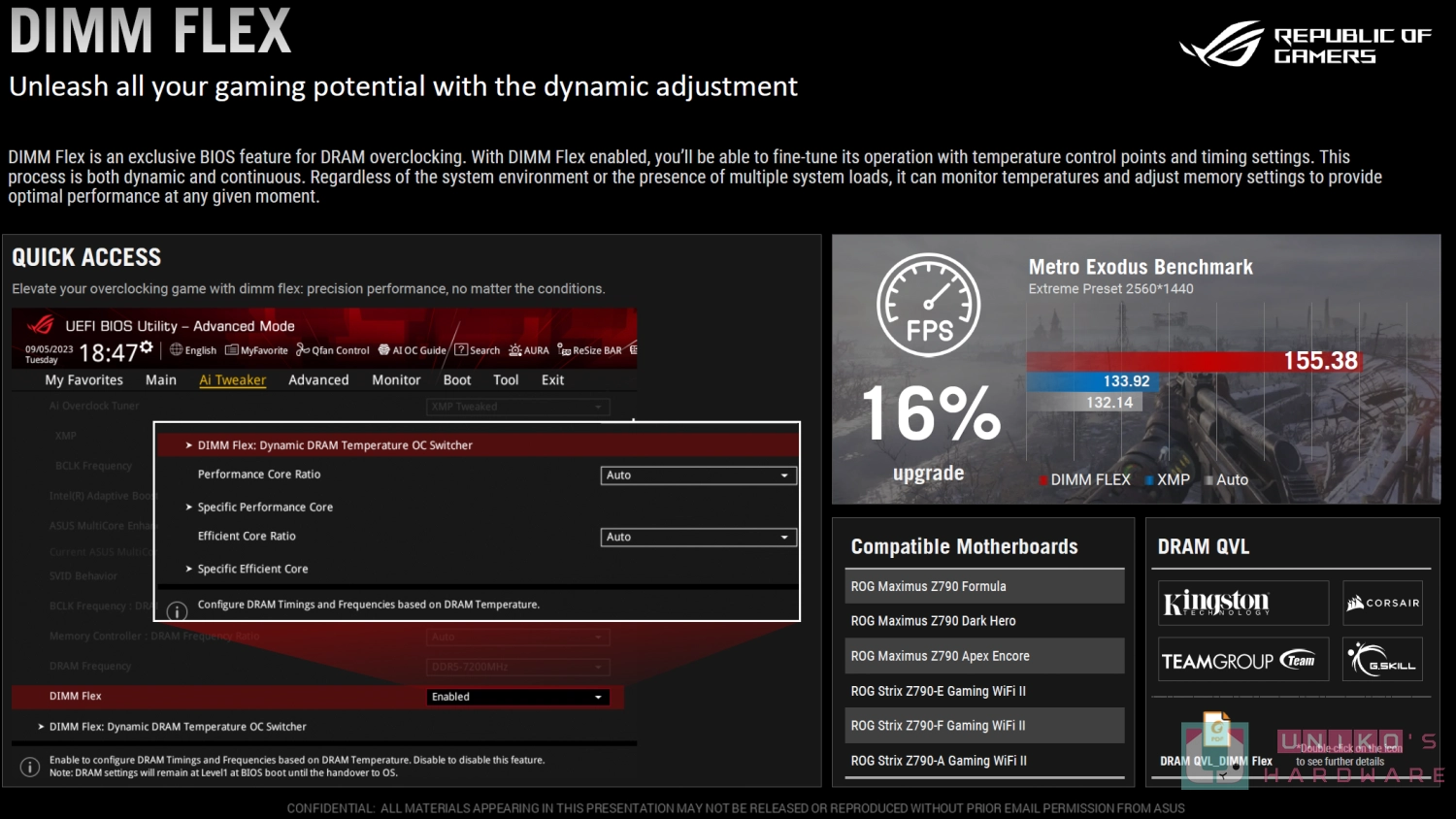Click the FPS gauge icon
This screenshot has width=1456, height=819.
(928, 306)
